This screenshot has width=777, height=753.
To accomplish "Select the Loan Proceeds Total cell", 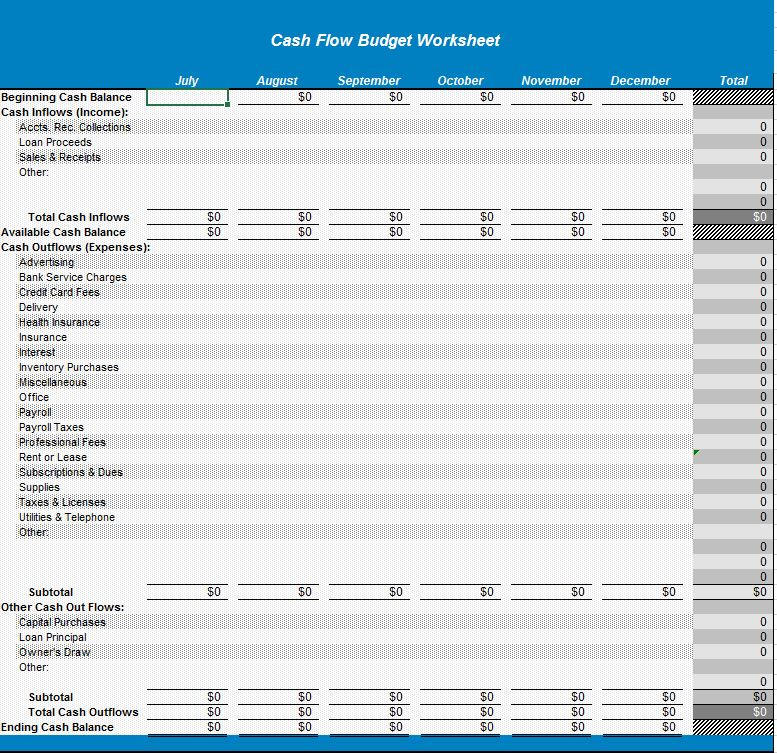I will tap(733, 142).
